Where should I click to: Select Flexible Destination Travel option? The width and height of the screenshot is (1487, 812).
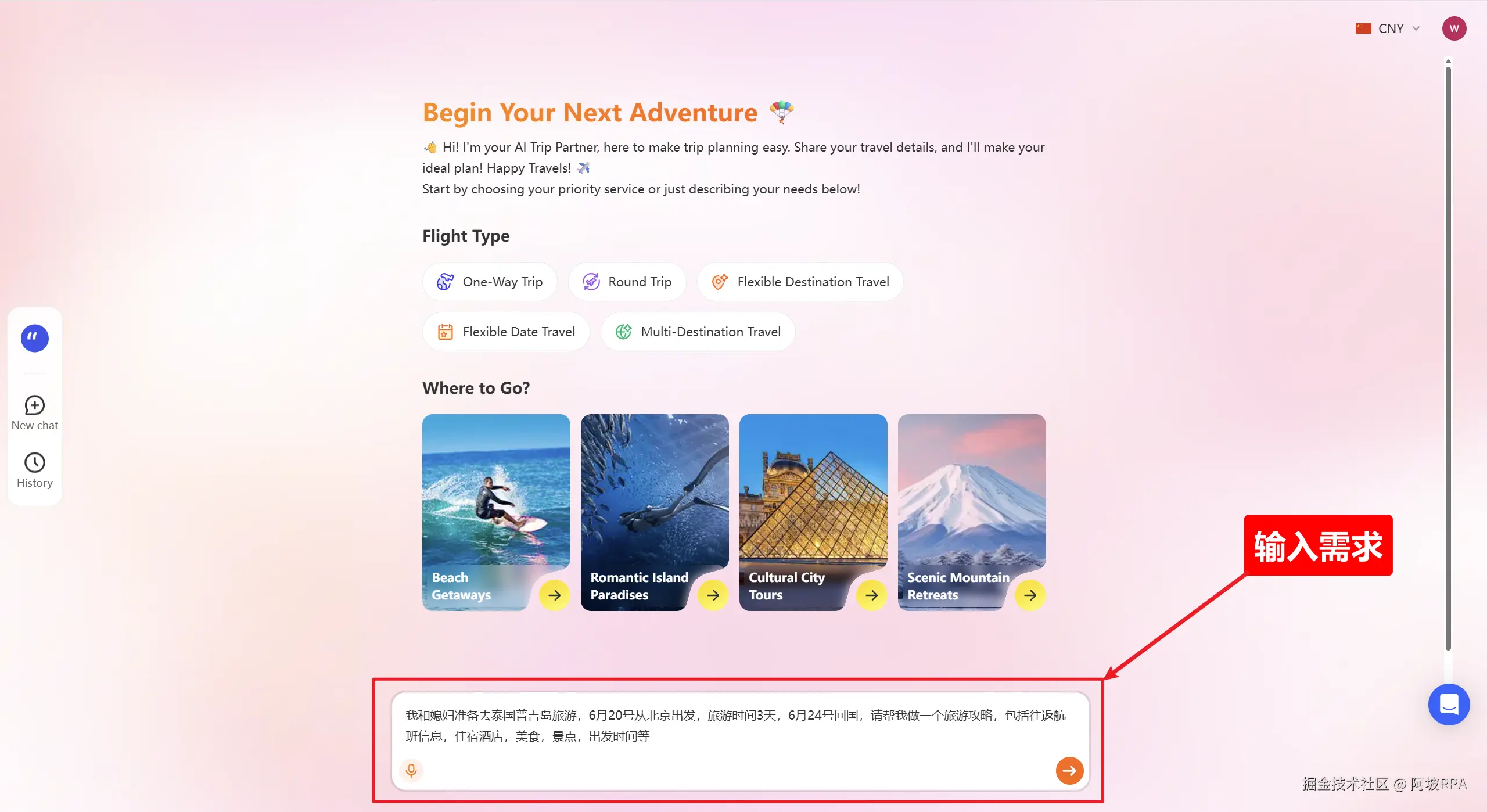click(x=800, y=282)
